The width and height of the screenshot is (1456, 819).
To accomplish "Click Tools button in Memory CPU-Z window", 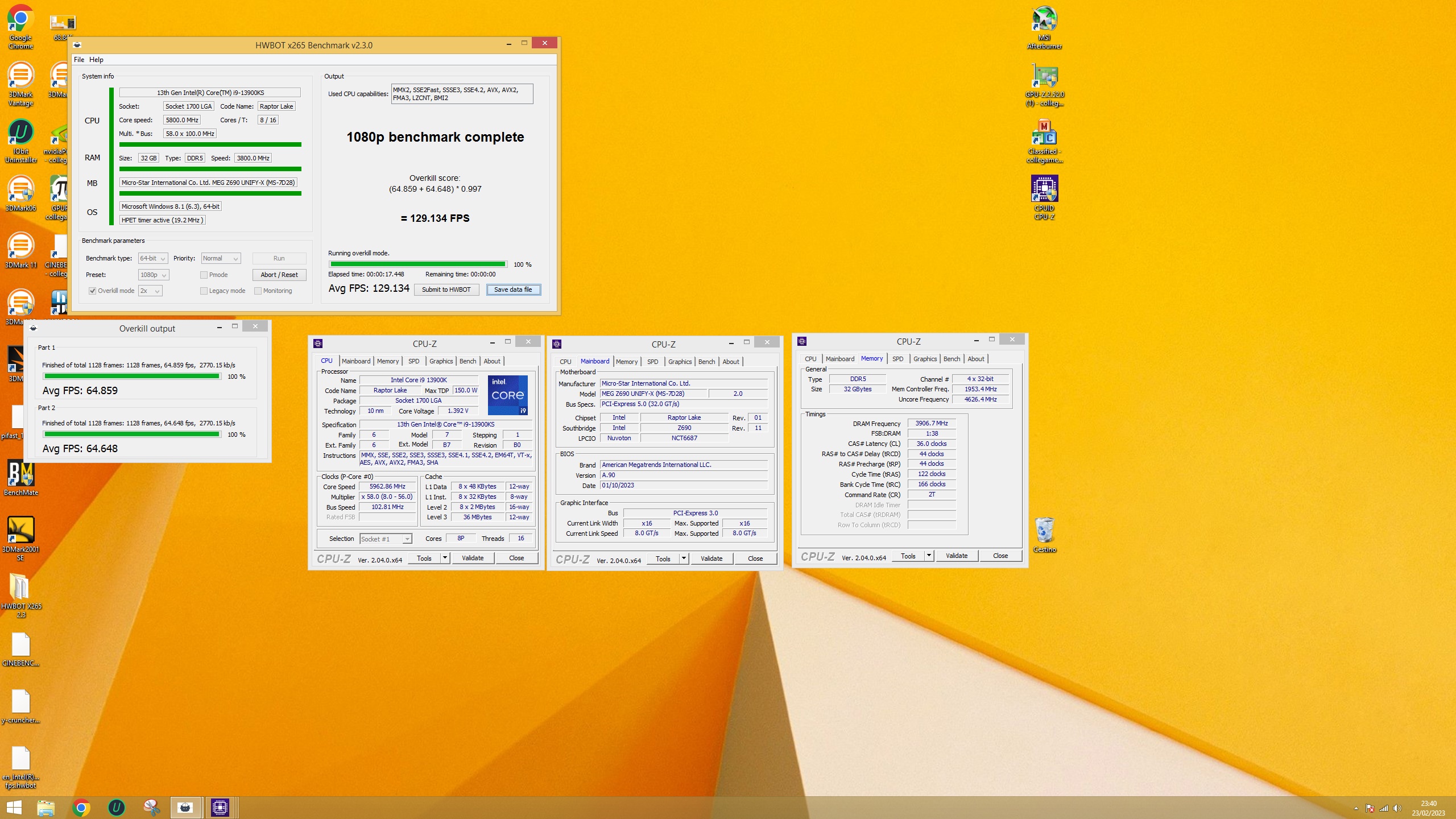I will click(908, 556).
